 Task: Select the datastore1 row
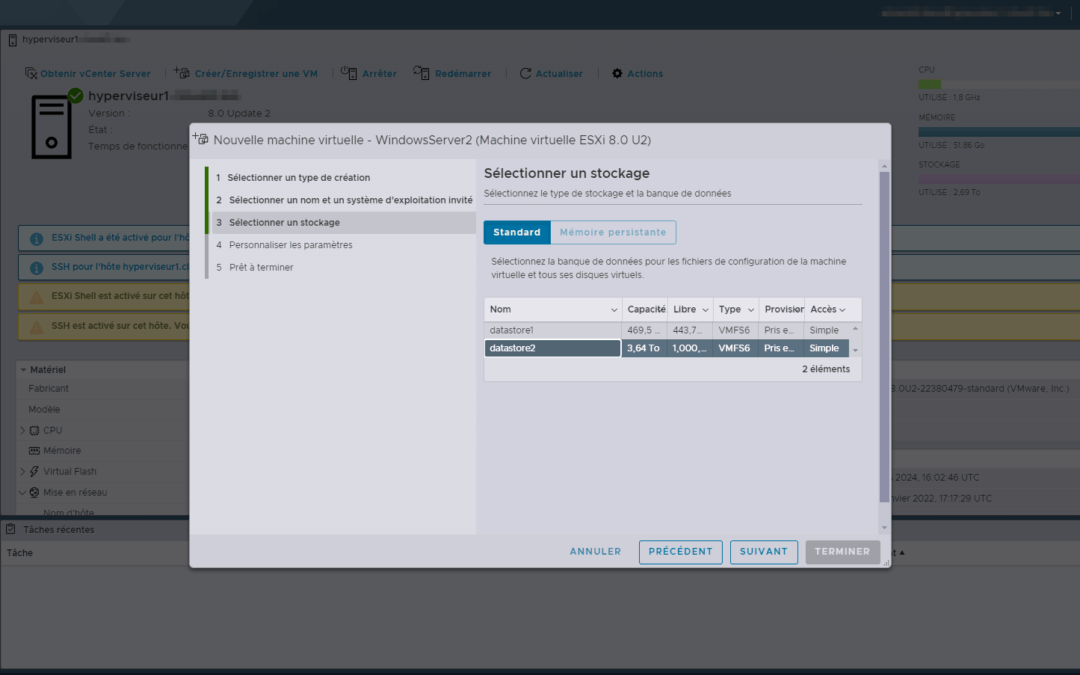point(666,331)
